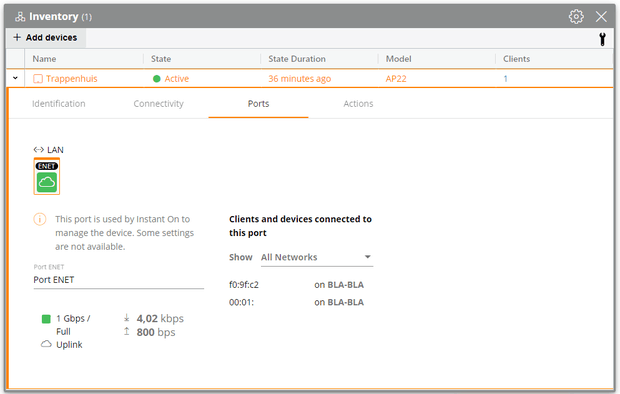
Task: Click the Active state text
Action: pos(176,79)
